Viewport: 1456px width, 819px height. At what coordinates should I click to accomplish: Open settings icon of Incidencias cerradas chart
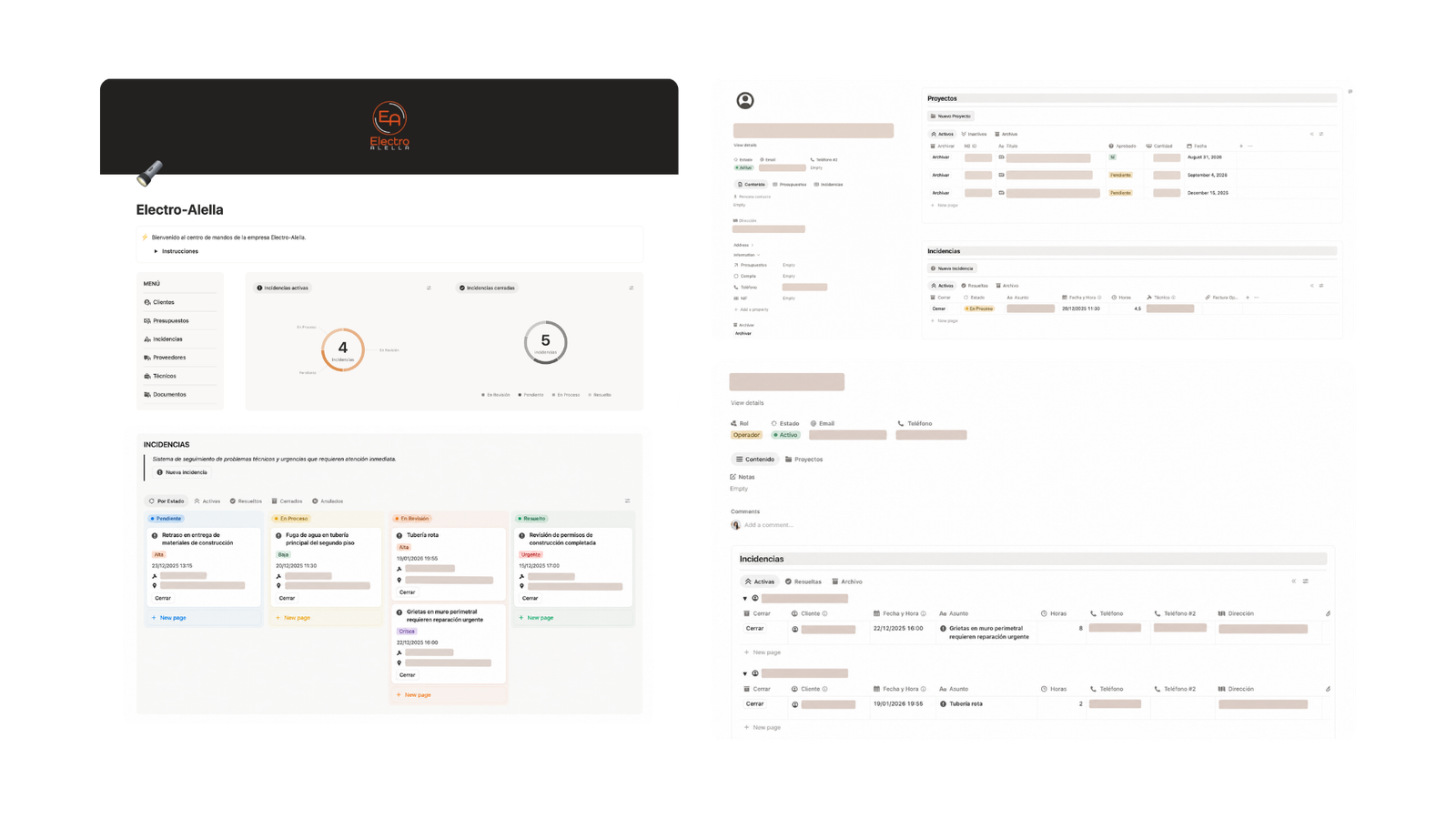[631, 288]
